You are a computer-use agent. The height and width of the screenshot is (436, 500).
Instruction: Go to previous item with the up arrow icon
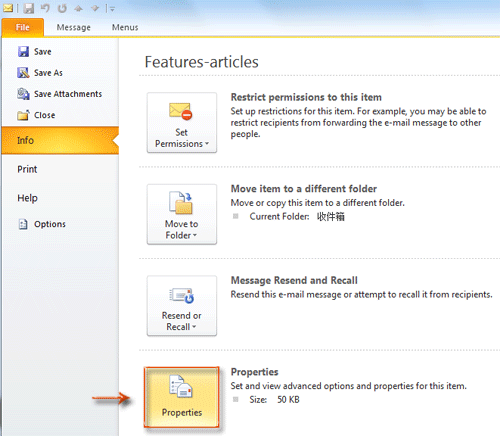pos(79,8)
